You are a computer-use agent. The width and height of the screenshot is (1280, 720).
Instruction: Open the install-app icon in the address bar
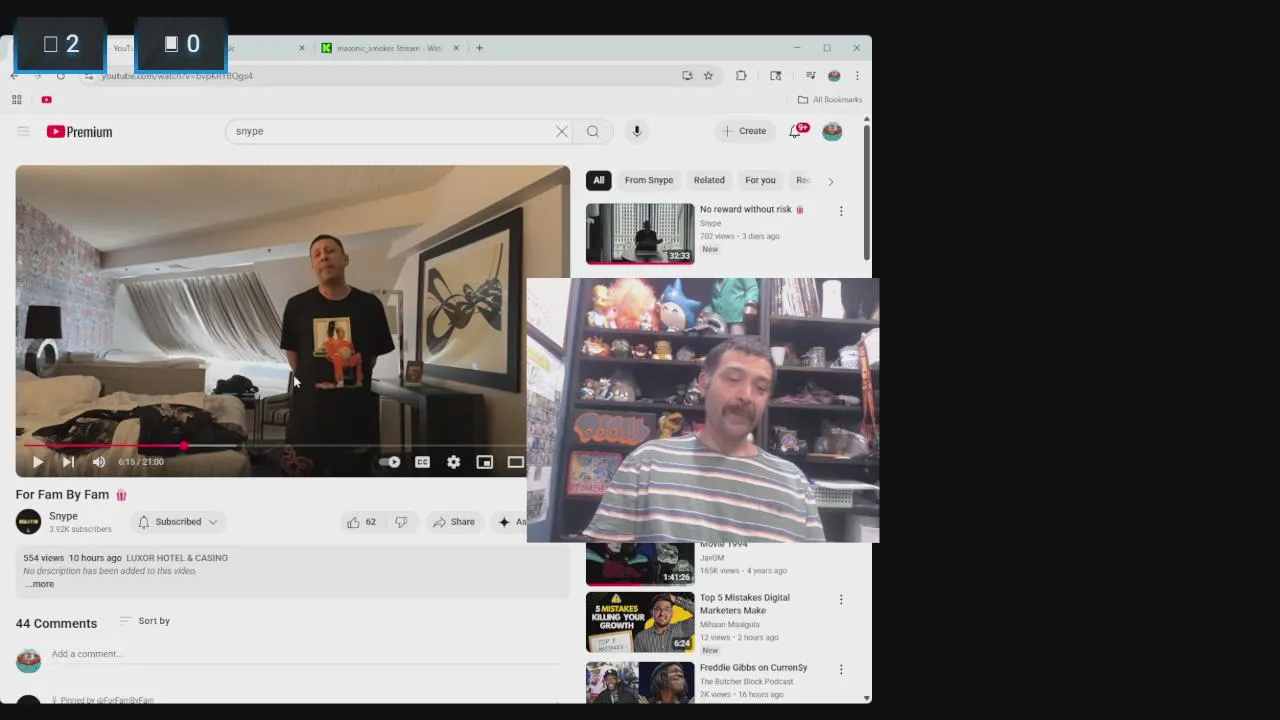point(687,76)
